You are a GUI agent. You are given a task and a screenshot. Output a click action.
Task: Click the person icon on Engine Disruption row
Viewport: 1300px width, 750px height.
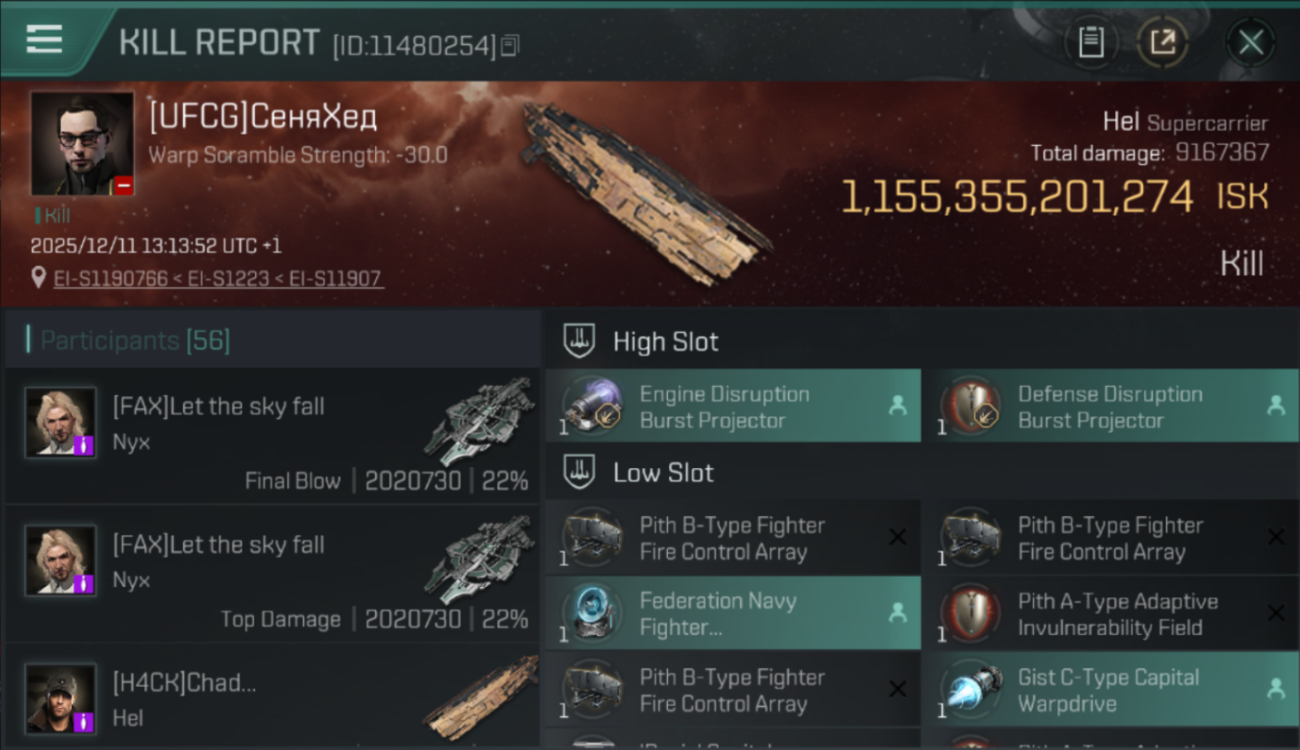tap(897, 406)
